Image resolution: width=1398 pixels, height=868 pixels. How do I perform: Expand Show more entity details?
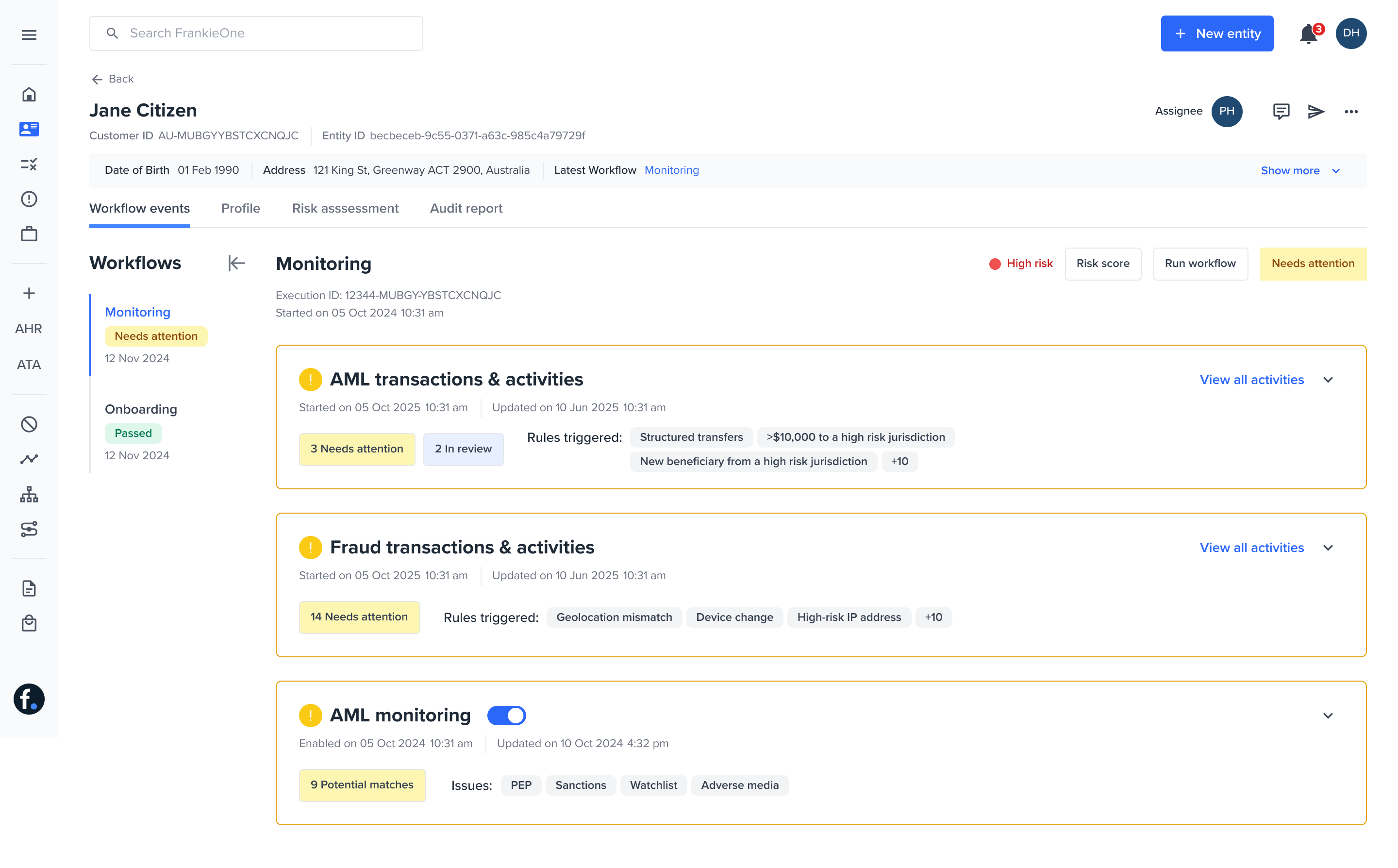pos(1300,170)
